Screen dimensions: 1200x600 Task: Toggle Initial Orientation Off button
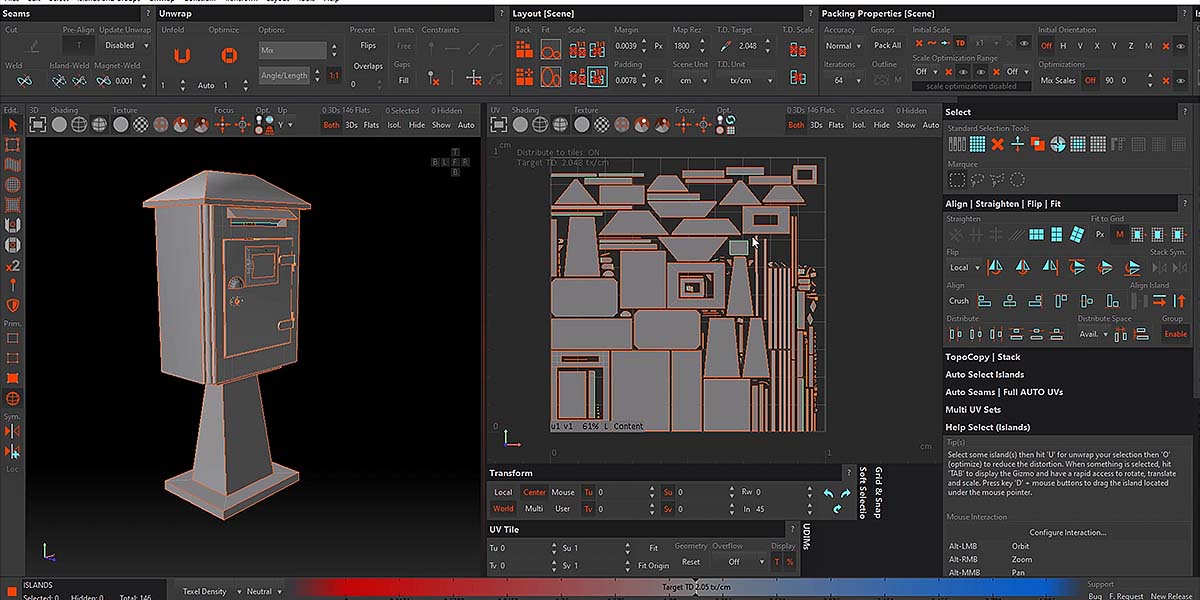point(1047,46)
